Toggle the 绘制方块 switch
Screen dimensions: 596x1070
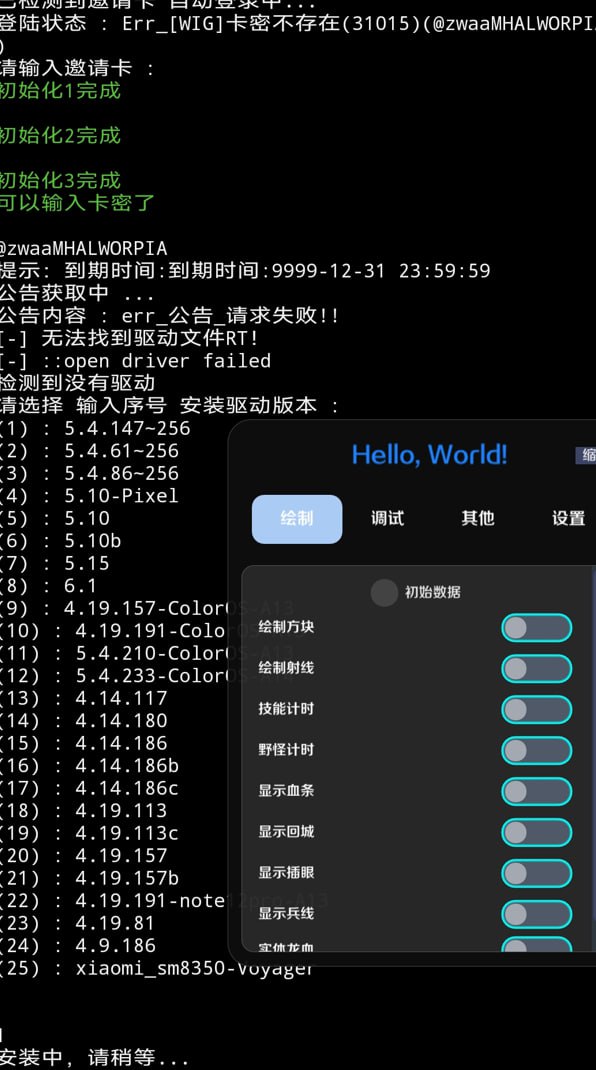(537, 628)
